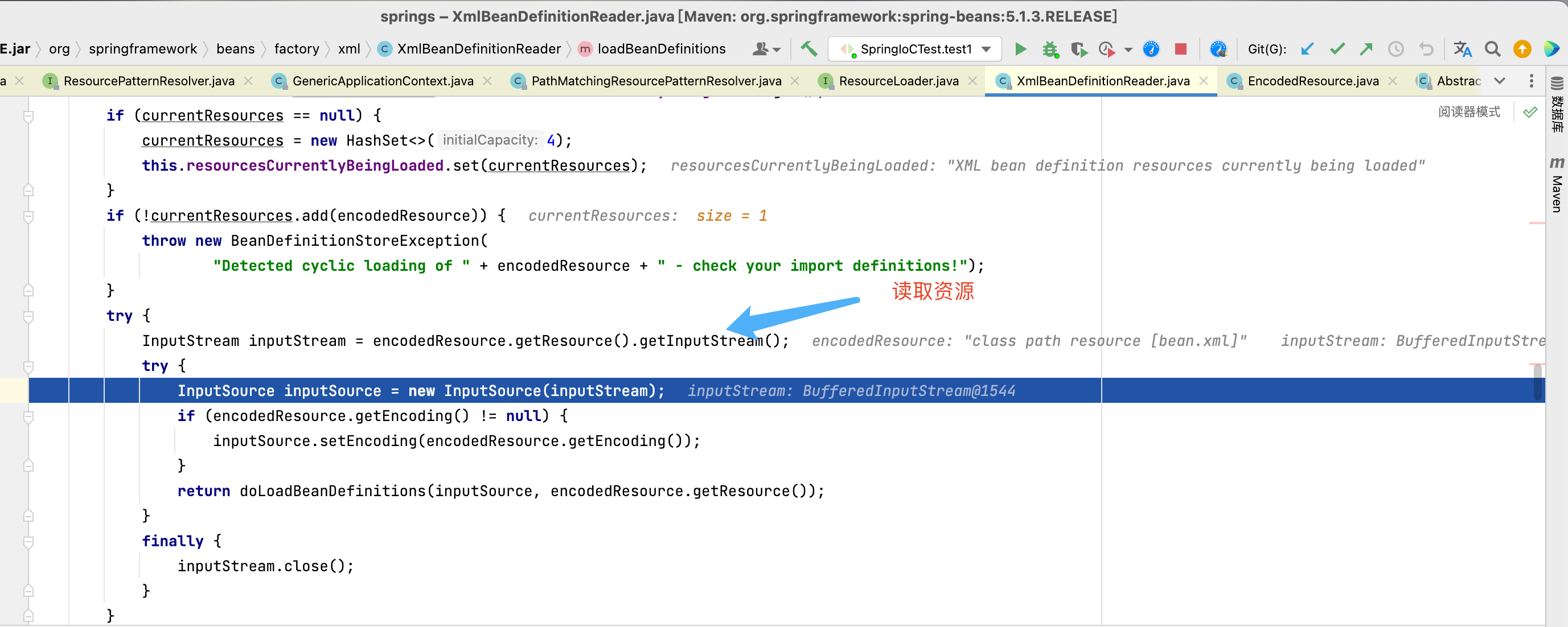Expand the dropdown arrow beside the profiler icon
The image size is (1568, 627).
click(1128, 49)
